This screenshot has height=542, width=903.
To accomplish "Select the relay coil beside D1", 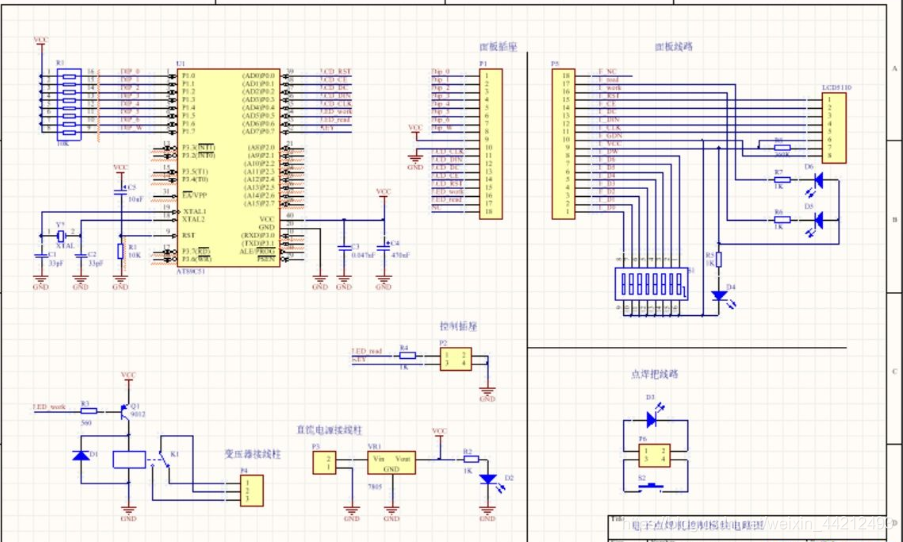I will click(129, 459).
